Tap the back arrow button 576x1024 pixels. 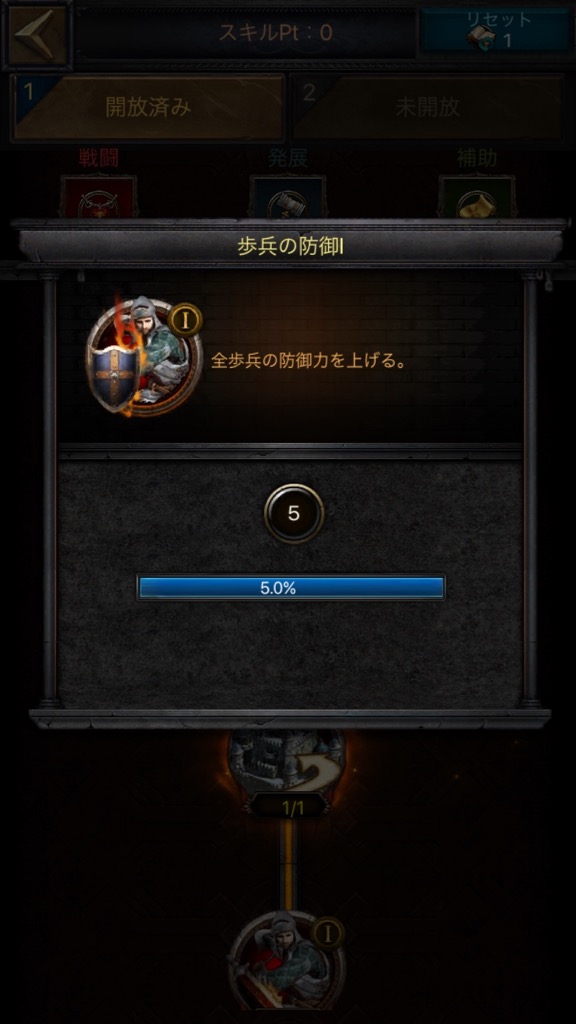click(x=37, y=34)
